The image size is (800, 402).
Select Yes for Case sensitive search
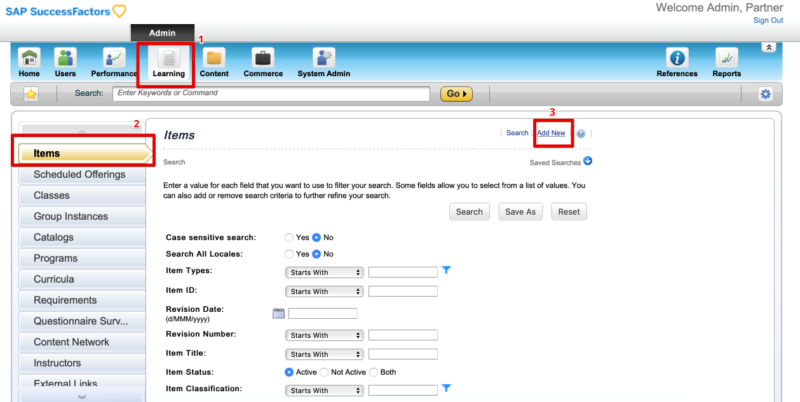289,238
